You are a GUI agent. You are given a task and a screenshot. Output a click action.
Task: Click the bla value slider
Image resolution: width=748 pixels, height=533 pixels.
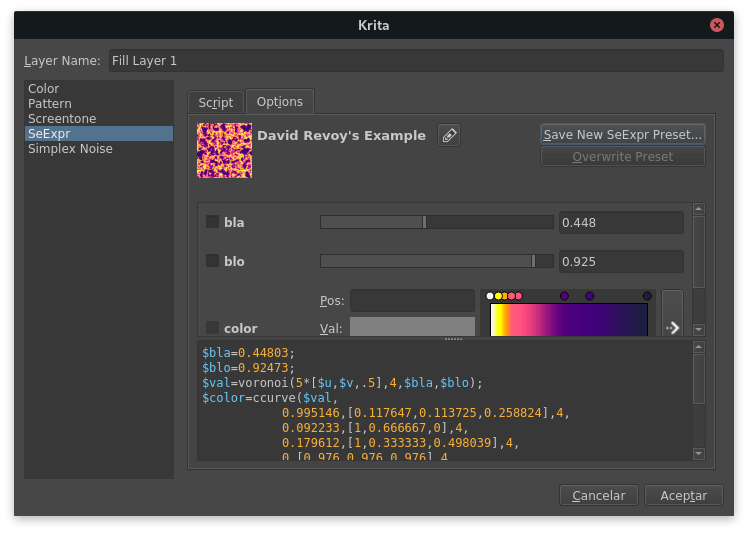(436, 222)
